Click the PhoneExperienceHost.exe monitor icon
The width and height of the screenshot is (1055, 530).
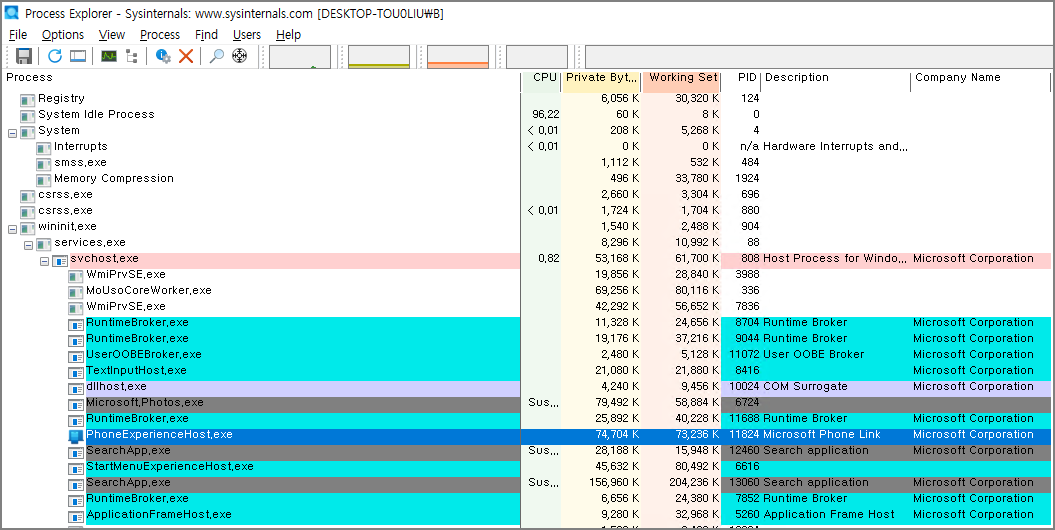(x=76, y=436)
